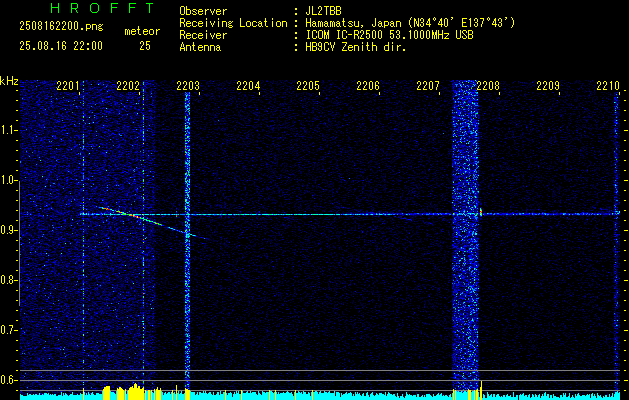Image resolution: width=629 pixels, height=400 pixels.
Task: Click the 1.0 kHz axis label
Action: [x=9, y=180]
